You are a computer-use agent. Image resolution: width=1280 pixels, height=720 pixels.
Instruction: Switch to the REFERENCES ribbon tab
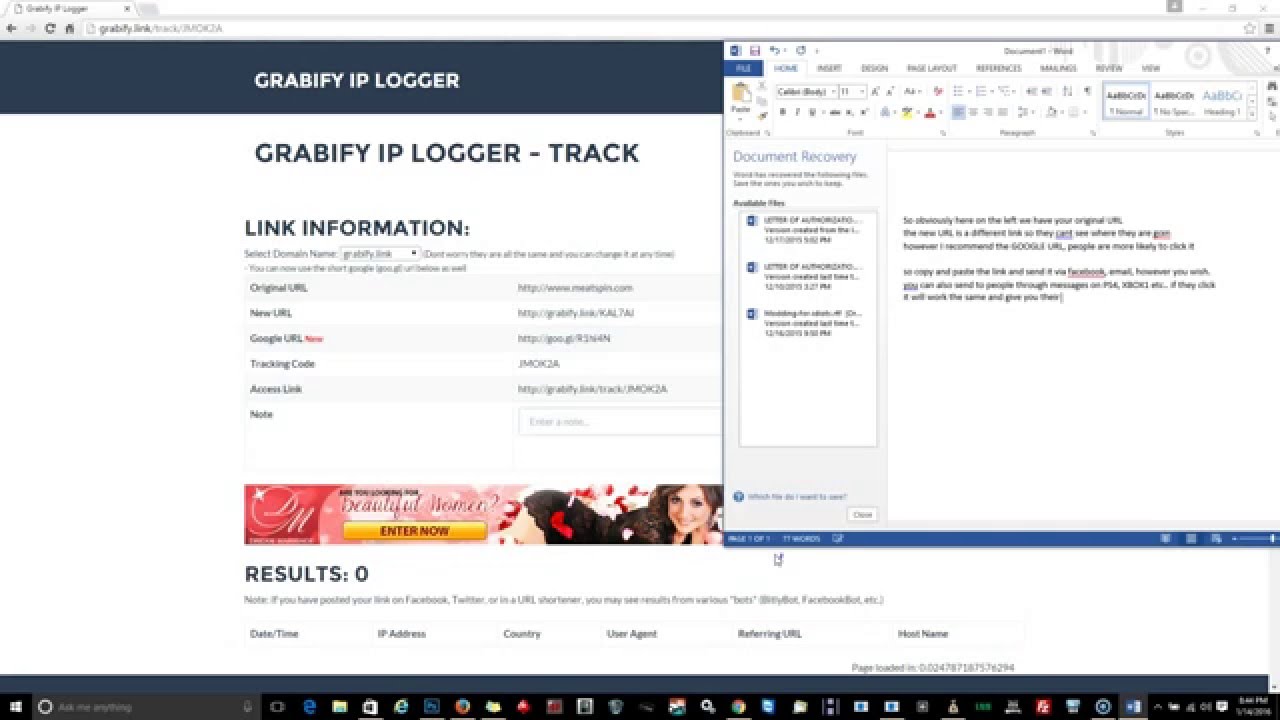pos(998,68)
